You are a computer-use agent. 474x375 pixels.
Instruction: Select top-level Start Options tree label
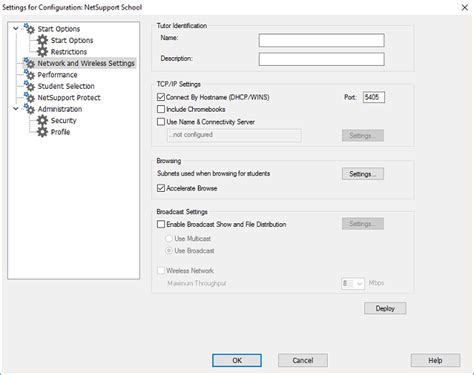pos(59,29)
